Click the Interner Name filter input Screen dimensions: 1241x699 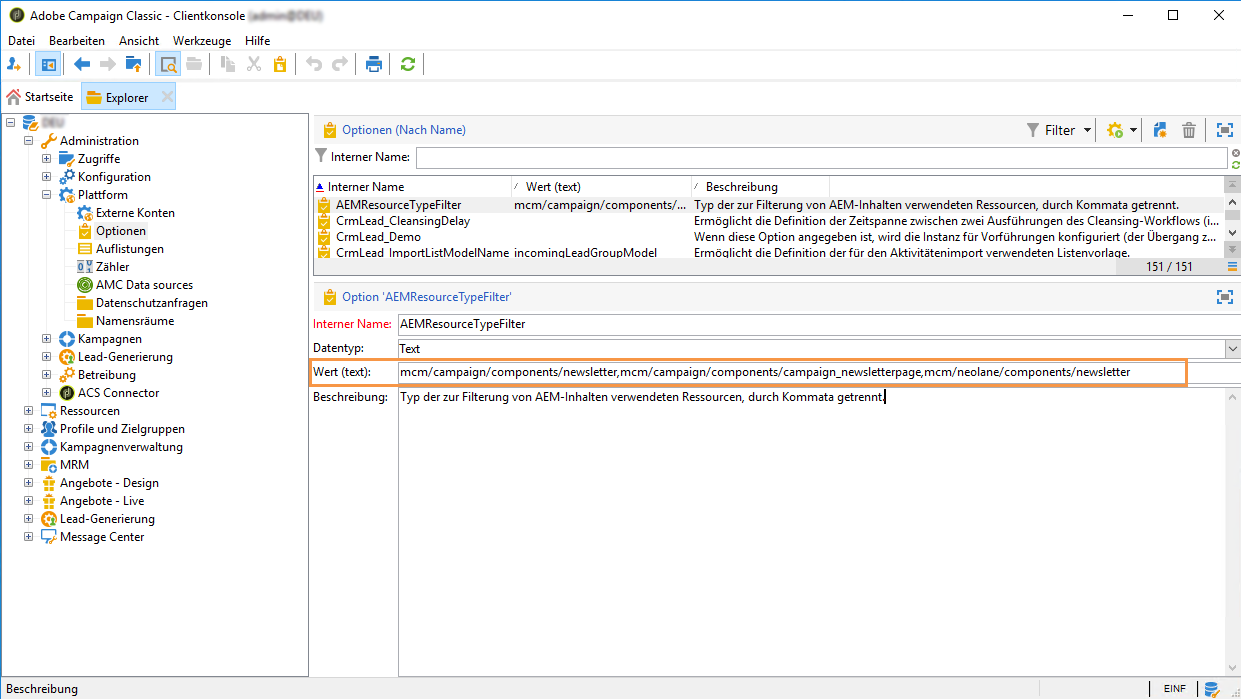click(x=821, y=157)
